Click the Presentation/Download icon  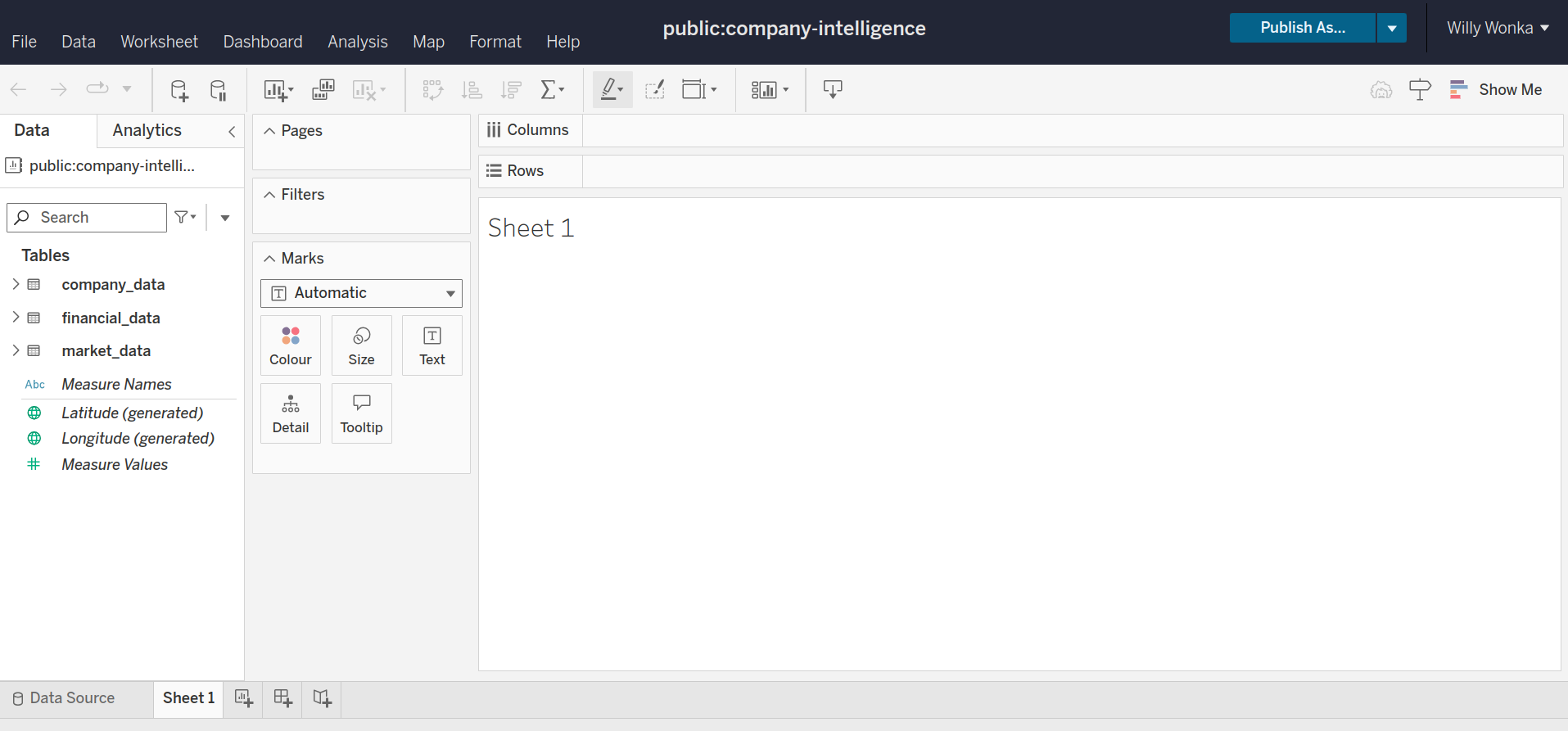(833, 89)
